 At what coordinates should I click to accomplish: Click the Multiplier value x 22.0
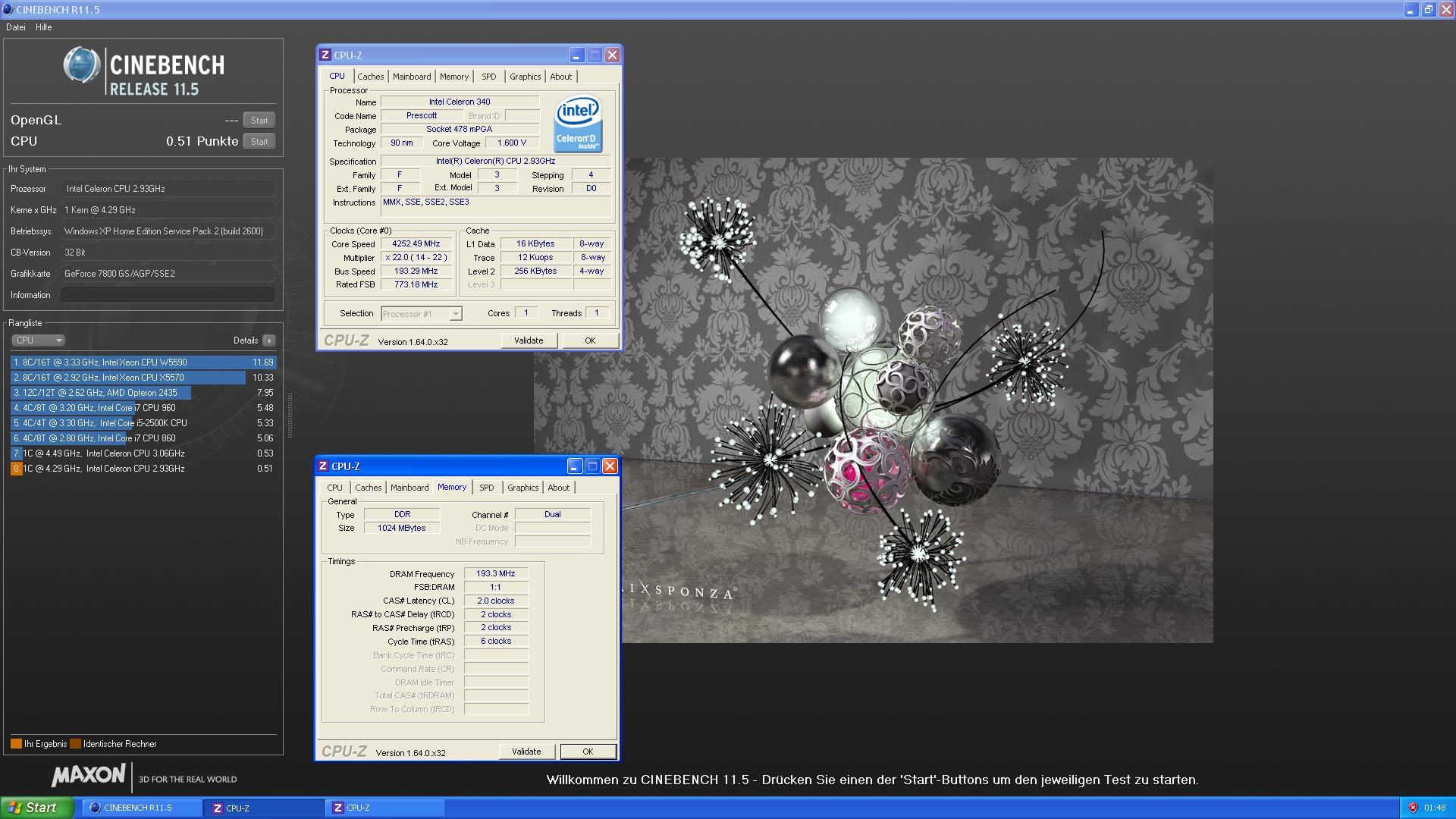(x=416, y=258)
